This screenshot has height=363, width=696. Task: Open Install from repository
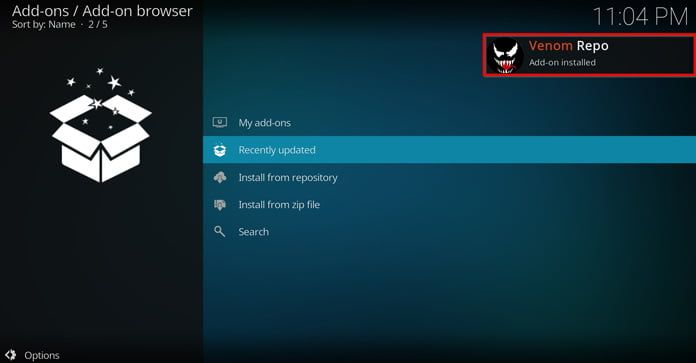click(449, 178)
